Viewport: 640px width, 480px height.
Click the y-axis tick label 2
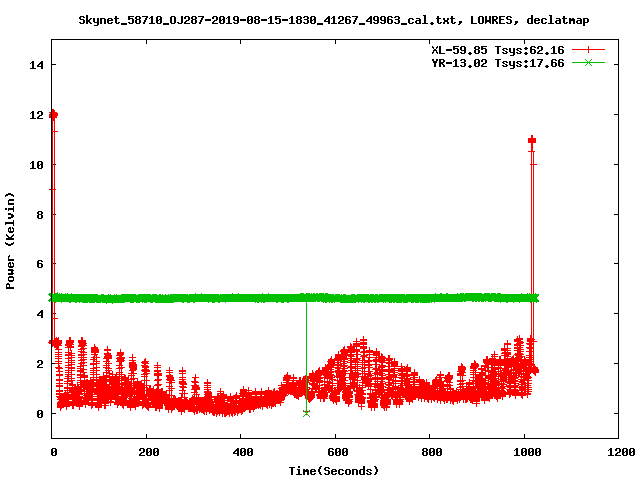[x=40, y=364]
